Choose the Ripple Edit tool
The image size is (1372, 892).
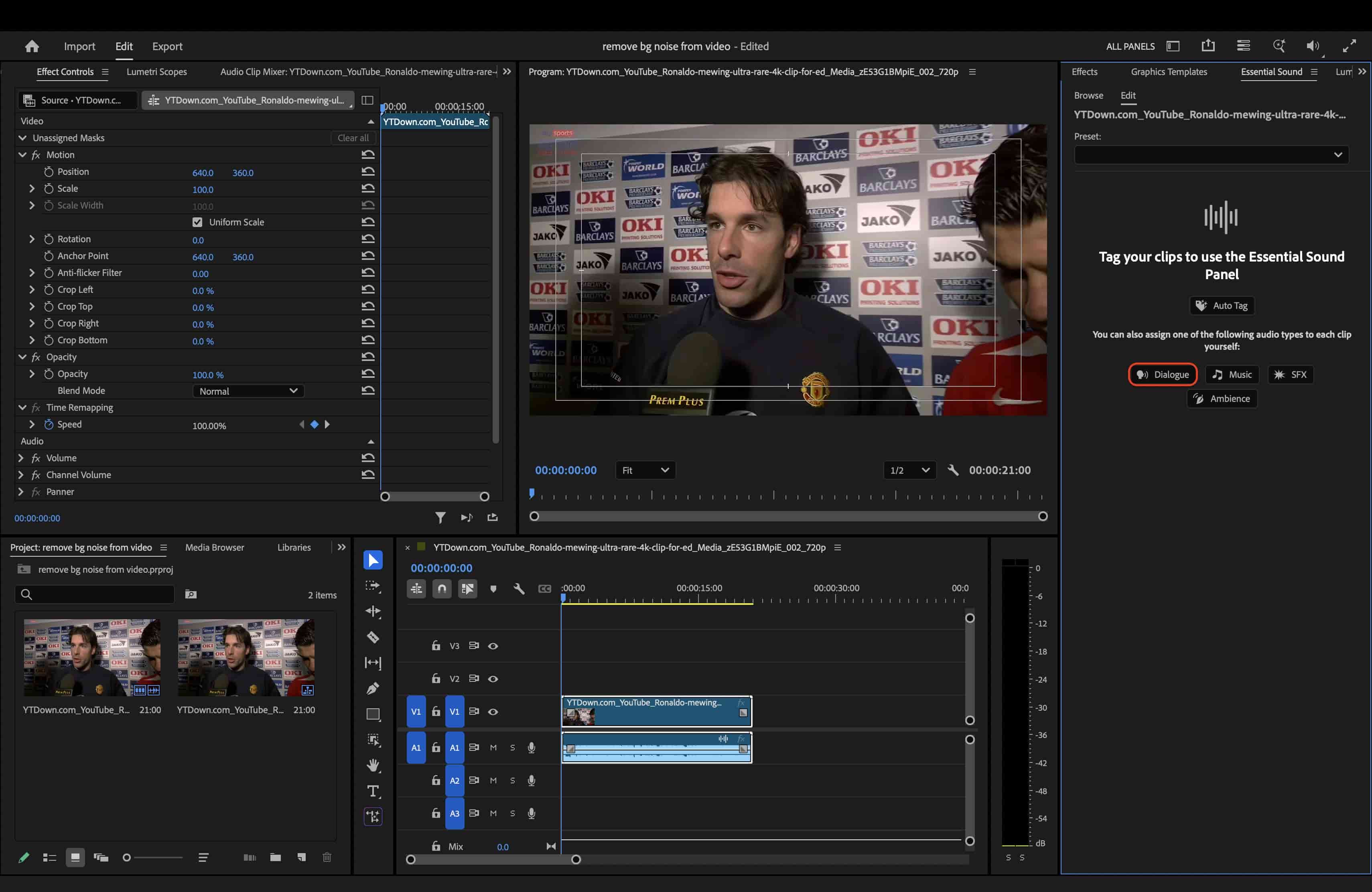tap(373, 611)
